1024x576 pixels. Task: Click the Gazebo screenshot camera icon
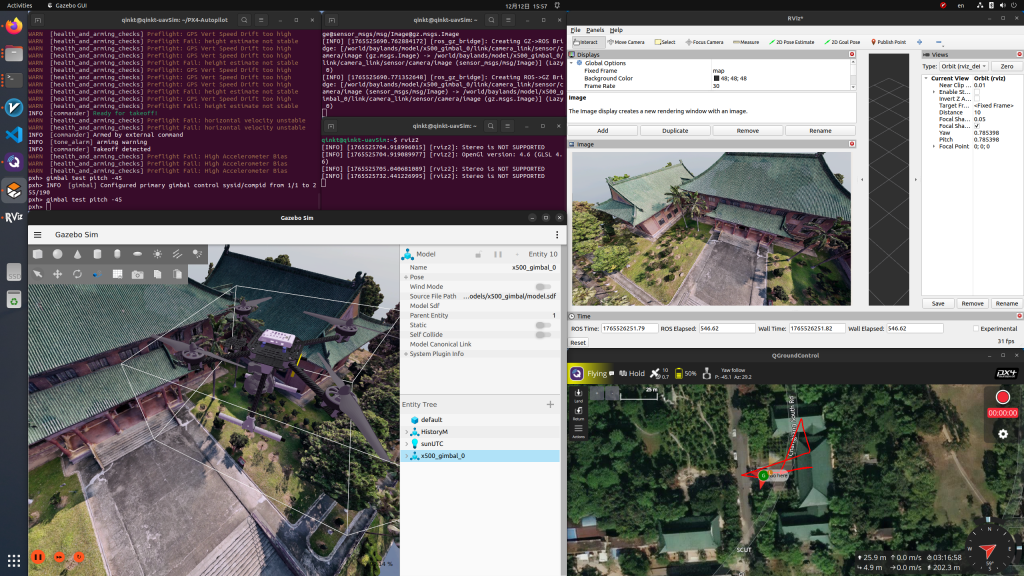point(137,273)
